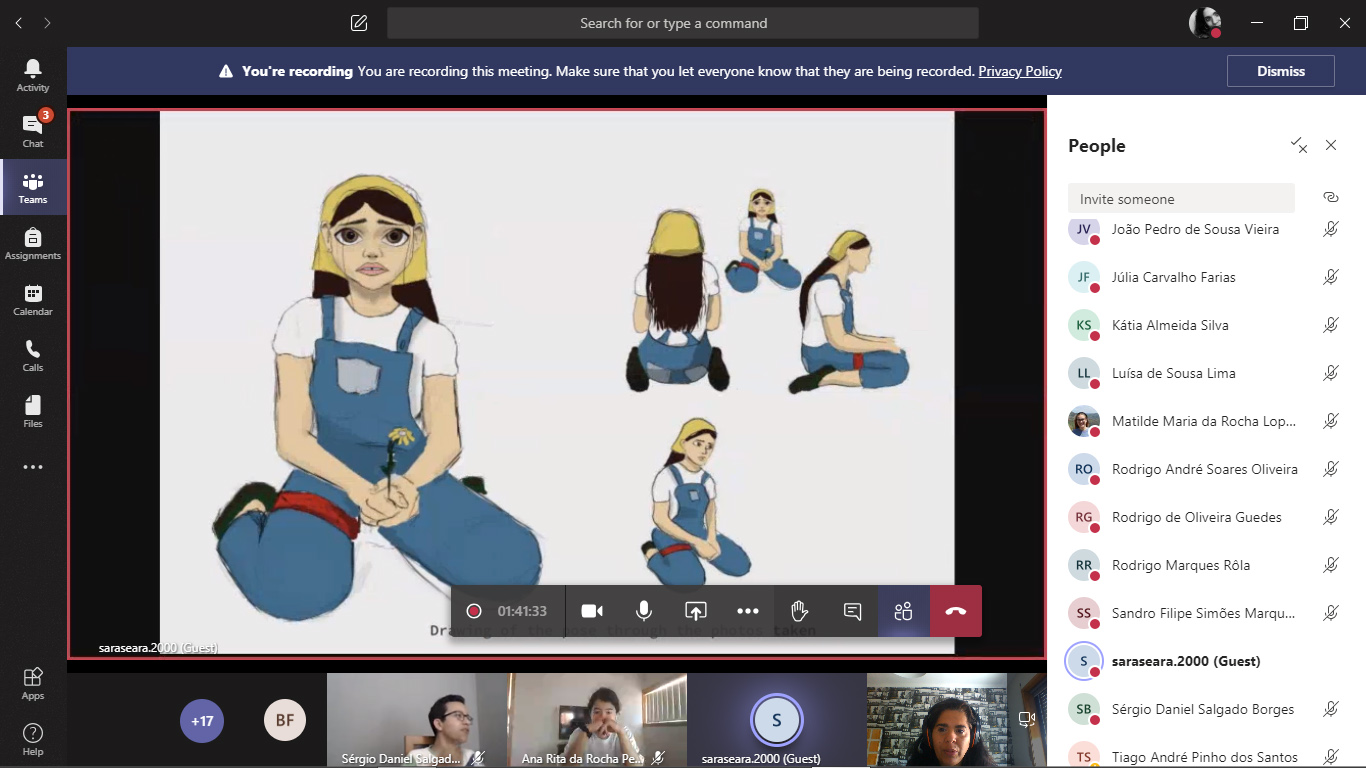Image resolution: width=1366 pixels, height=768 pixels.
Task: Open the Teams section
Action: coord(33,187)
